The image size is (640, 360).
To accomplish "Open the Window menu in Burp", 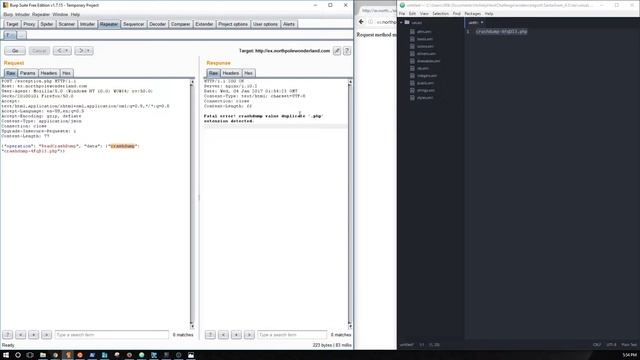I will point(60,14).
